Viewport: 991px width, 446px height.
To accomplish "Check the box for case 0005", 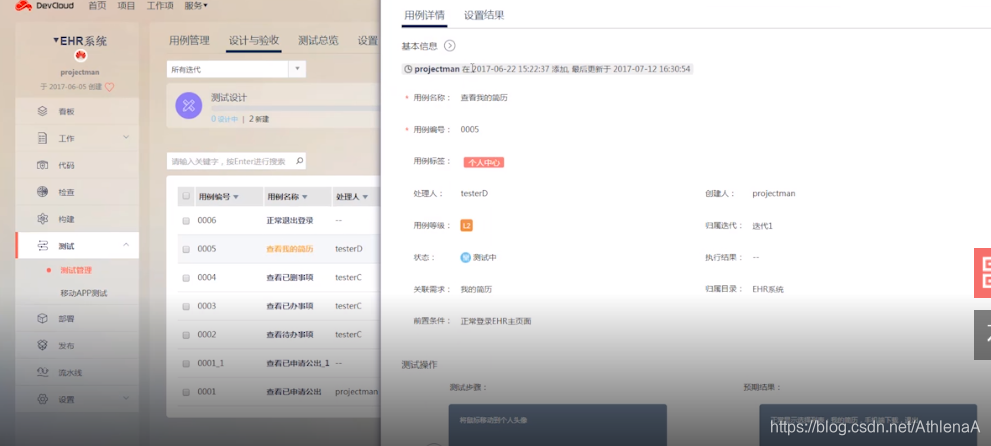I will click(x=186, y=250).
